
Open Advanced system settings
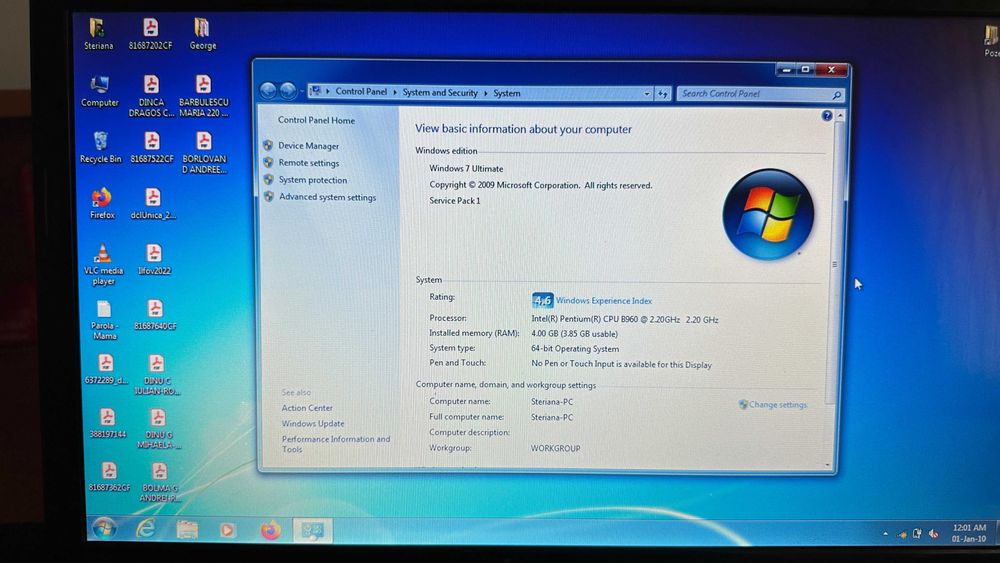[327, 197]
